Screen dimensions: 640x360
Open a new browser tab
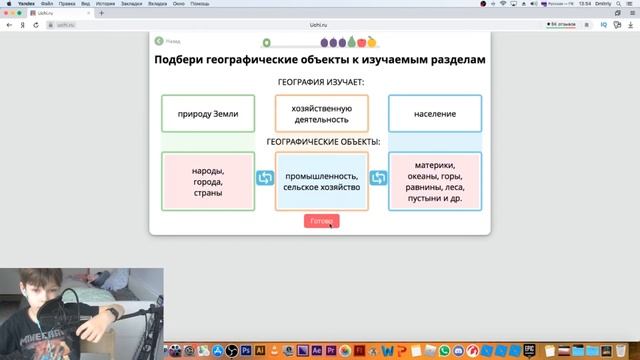tap(101, 13)
